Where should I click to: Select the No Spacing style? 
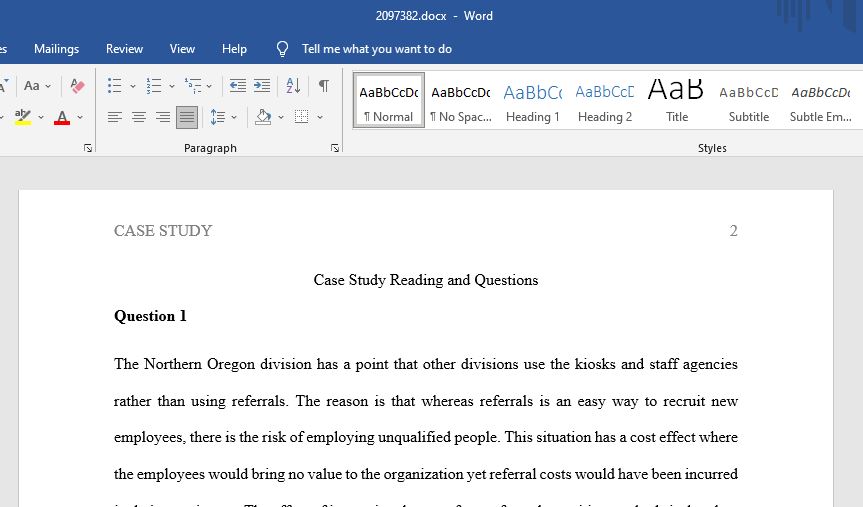461,101
